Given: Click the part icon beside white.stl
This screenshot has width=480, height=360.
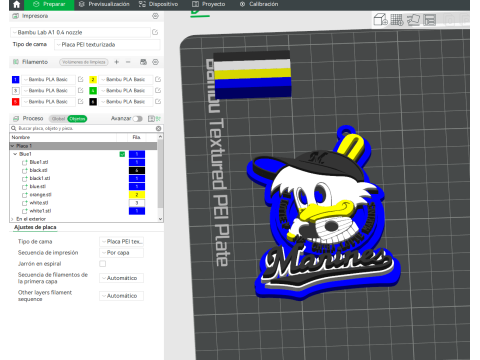Looking at the screenshot, I should (x=24, y=203).
